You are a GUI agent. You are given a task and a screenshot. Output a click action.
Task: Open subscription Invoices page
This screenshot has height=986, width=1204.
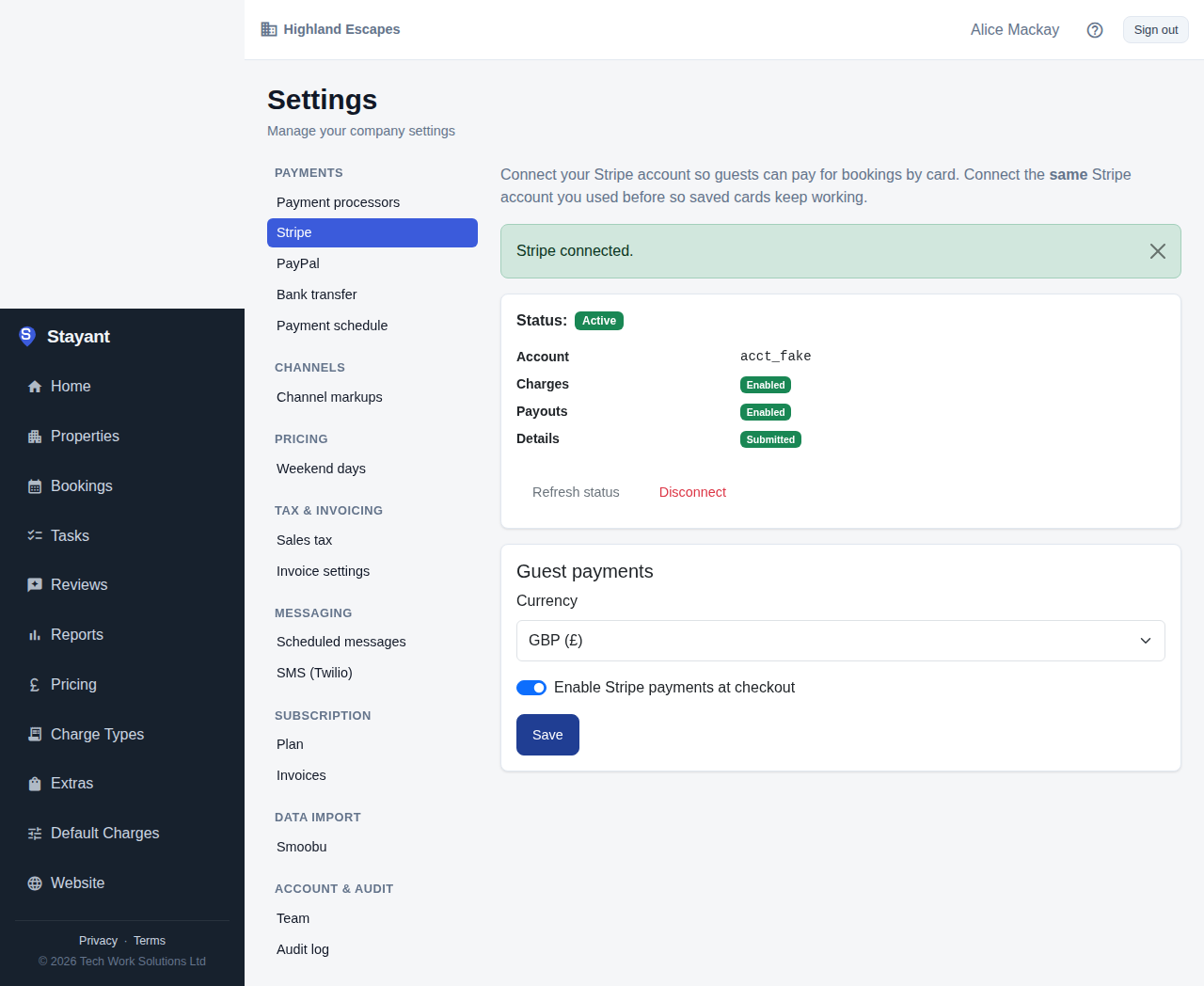(x=372, y=775)
